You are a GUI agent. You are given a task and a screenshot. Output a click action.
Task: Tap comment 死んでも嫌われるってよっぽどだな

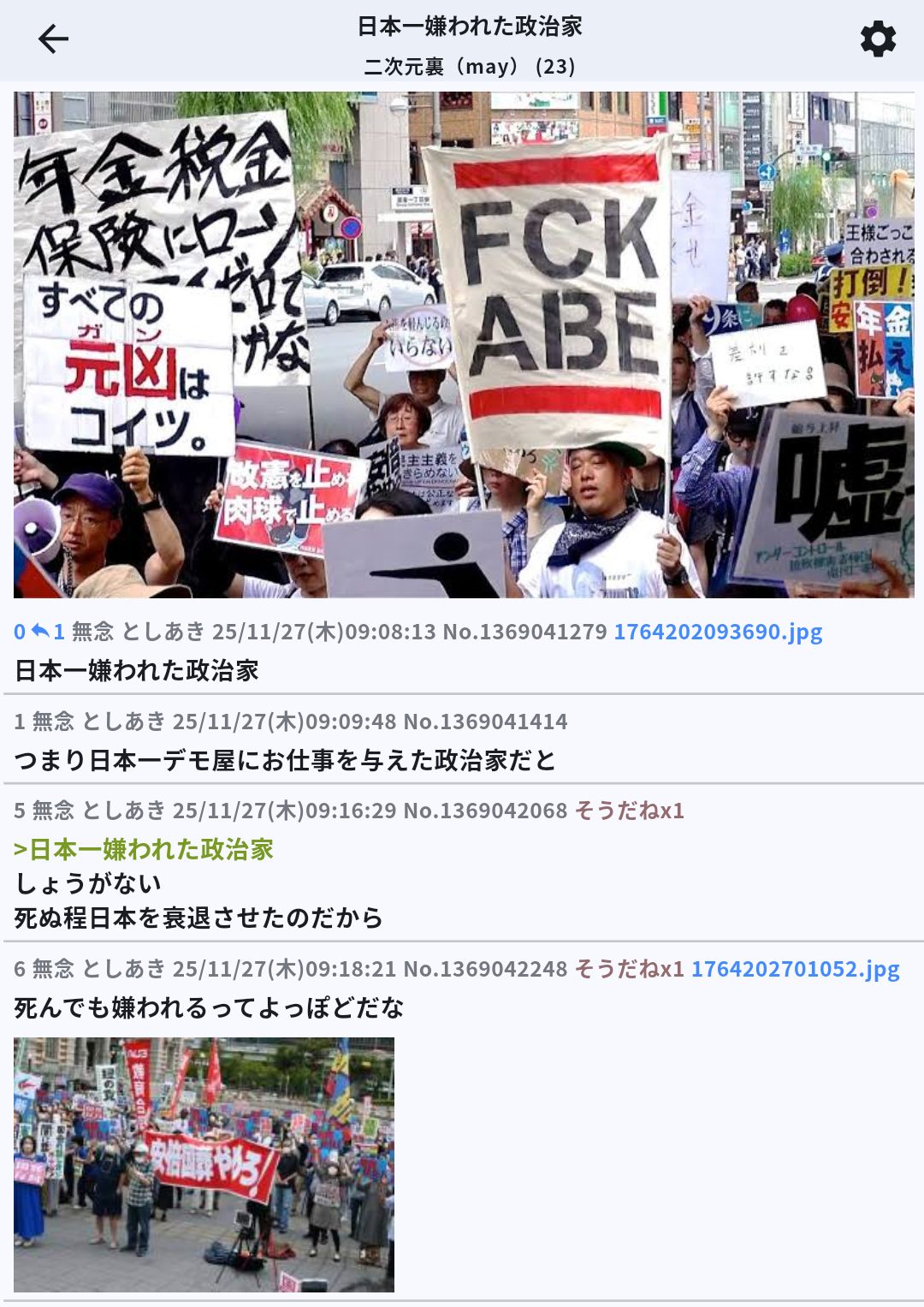coord(209,1007)
